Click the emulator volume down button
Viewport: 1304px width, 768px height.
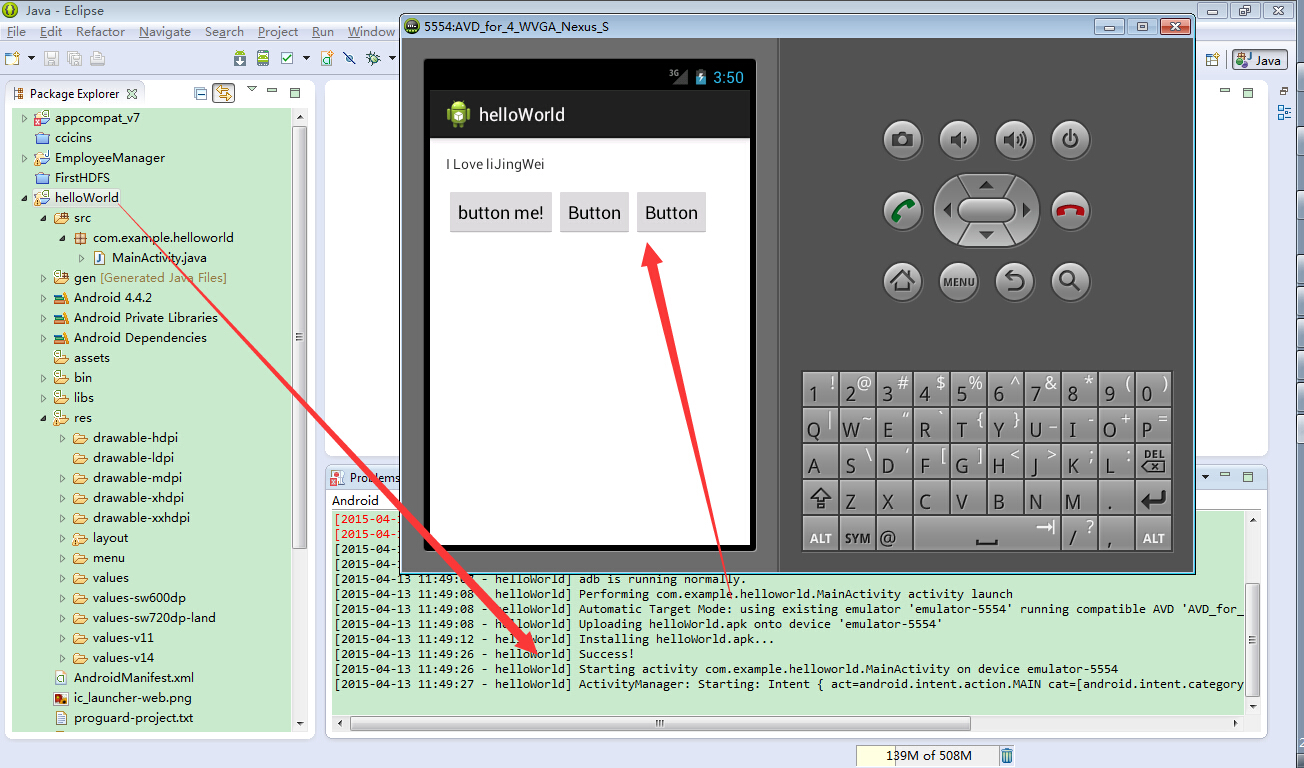(959, 139)
